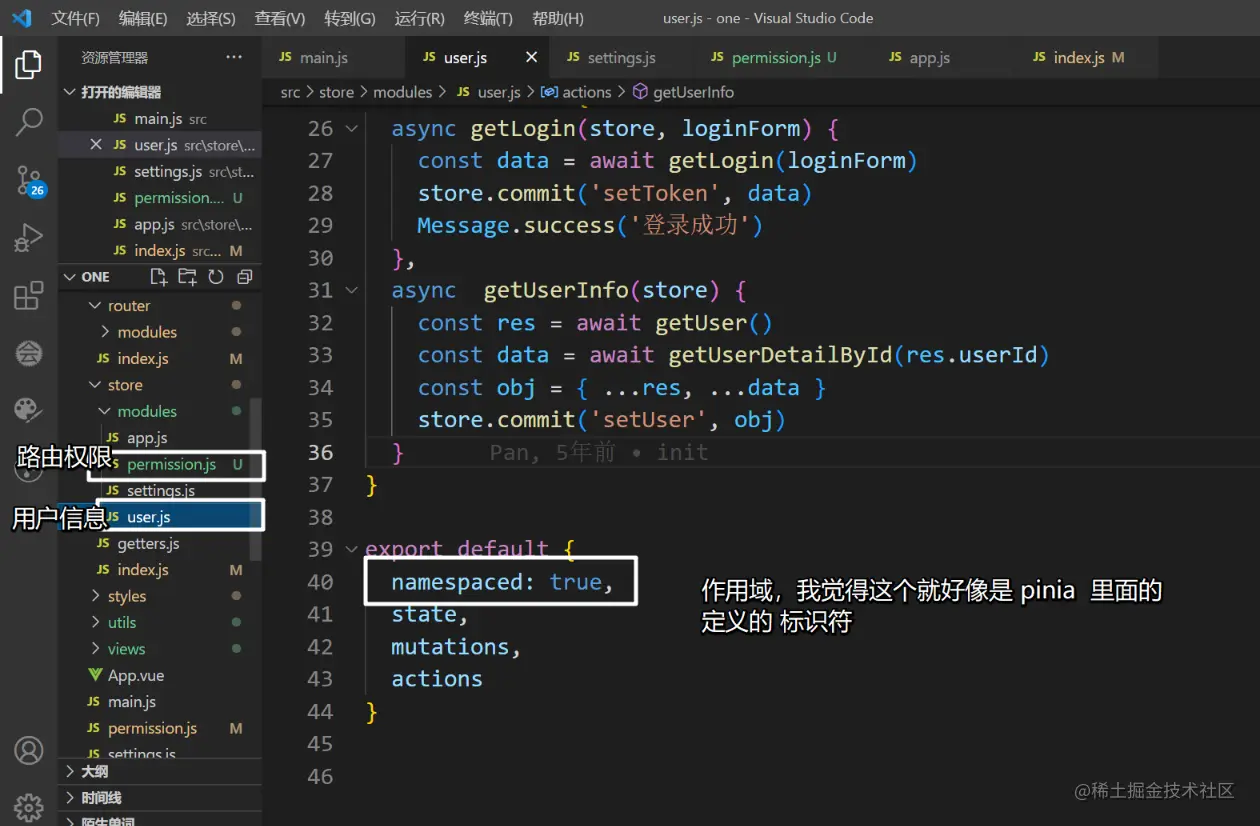1260x826 pixels.
Task: Open the Accounts menu icon
Action: coord(29,750)
